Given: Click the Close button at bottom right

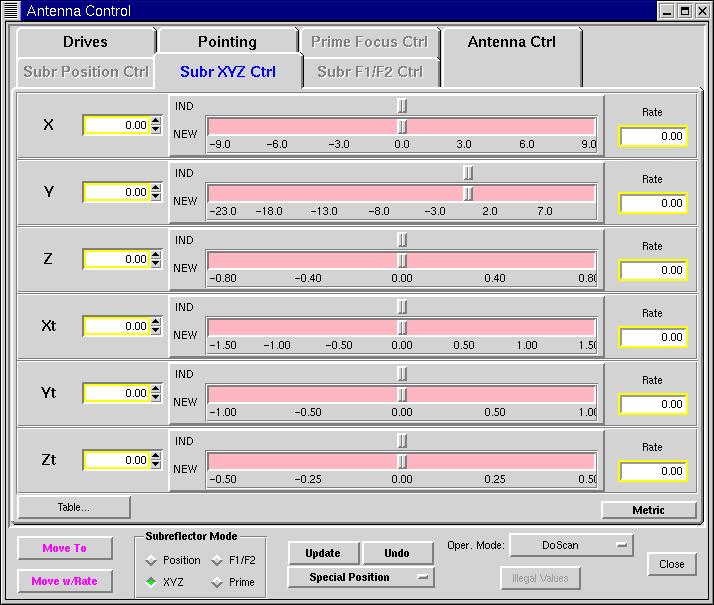Looking at the screenshot, I should click(x=672, y=564).
